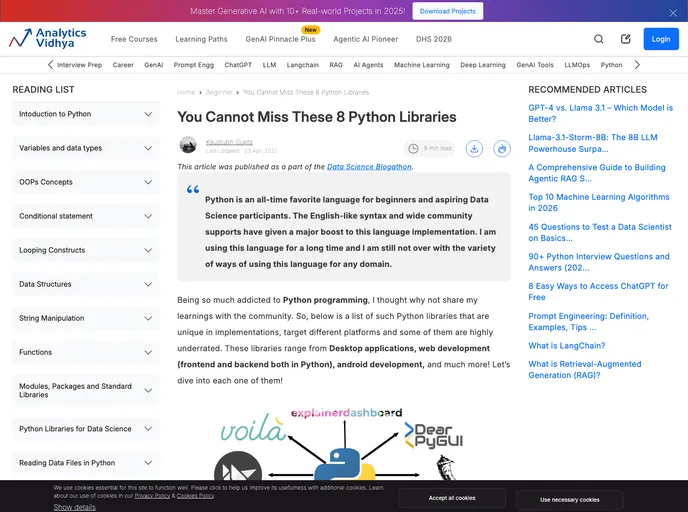Image resolution: width=688 pixels, height=512 pixels.
Task: Click the search magnifier icon in header
Action: [599, 39]
